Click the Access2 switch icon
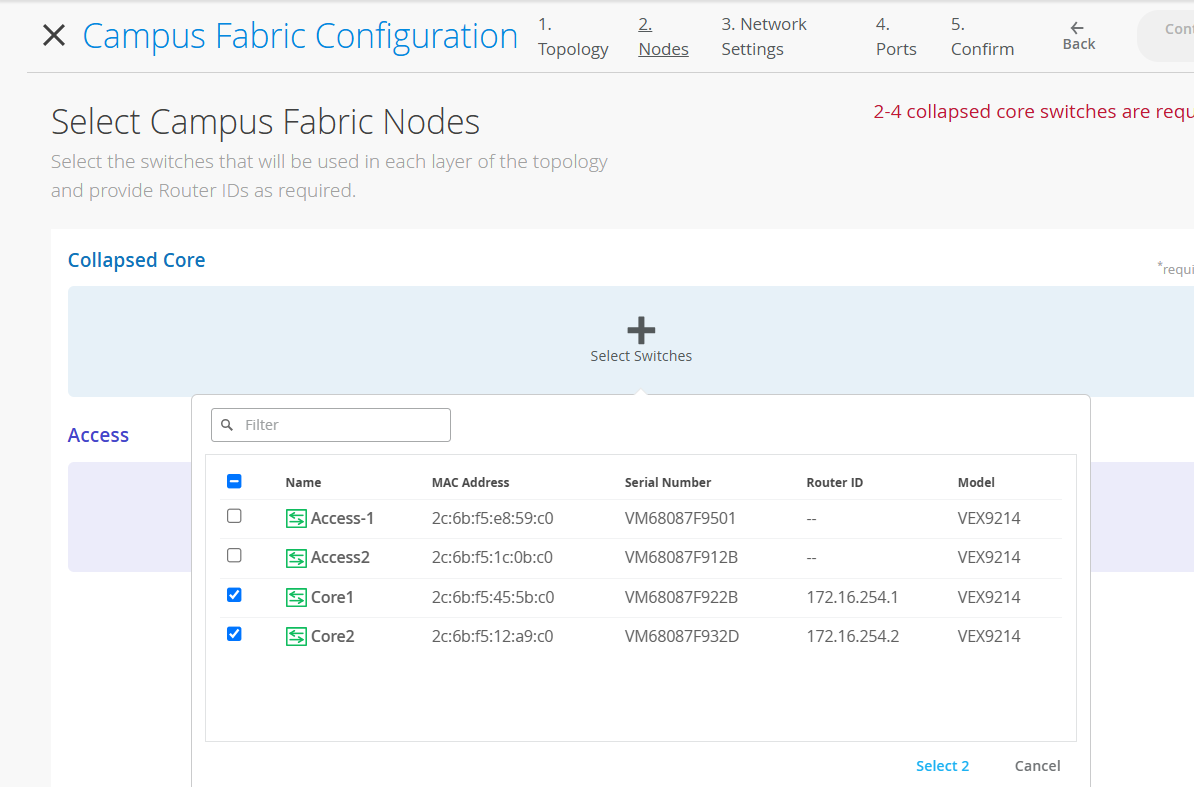This screenshot has width=1194, height=787. coord(296,557)
